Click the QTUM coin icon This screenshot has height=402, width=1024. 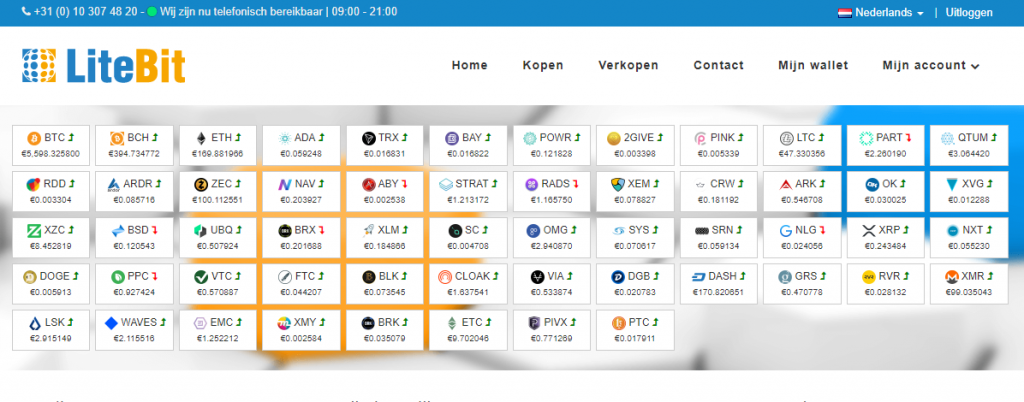[947, 138]
